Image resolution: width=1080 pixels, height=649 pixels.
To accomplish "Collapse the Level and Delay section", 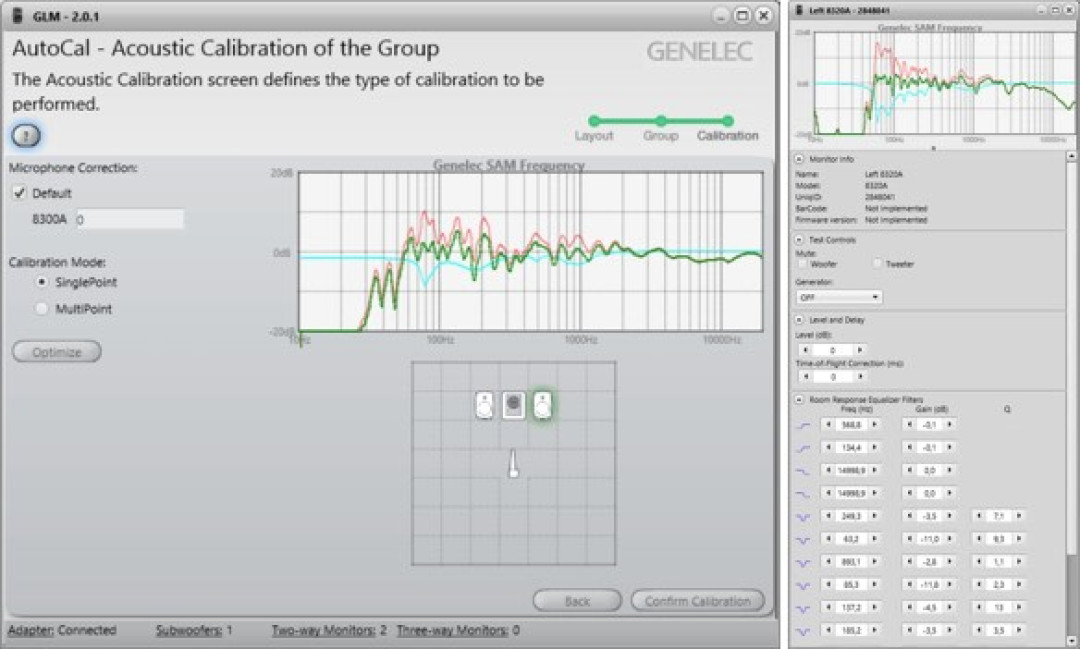I will (799, 320).
